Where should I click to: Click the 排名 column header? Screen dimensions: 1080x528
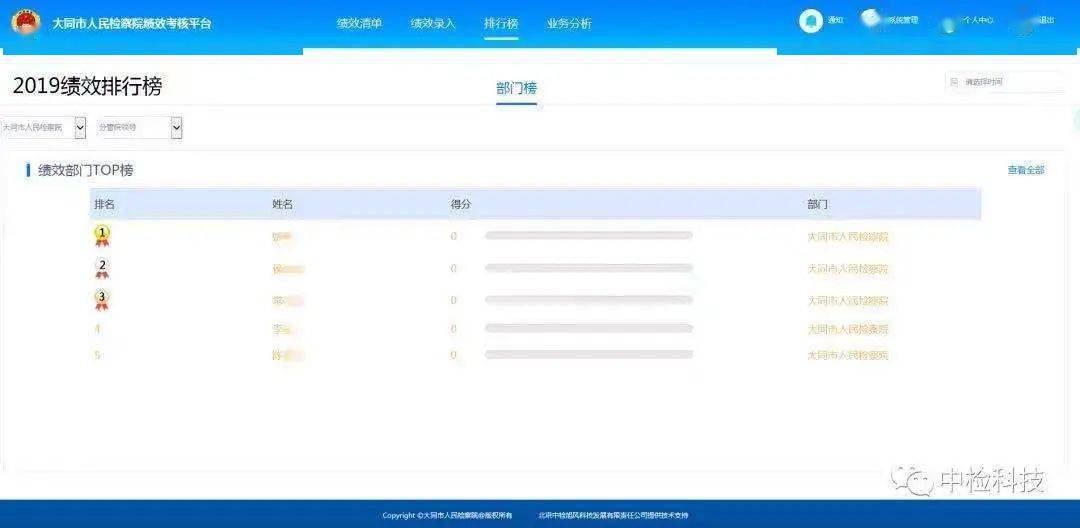104,204
